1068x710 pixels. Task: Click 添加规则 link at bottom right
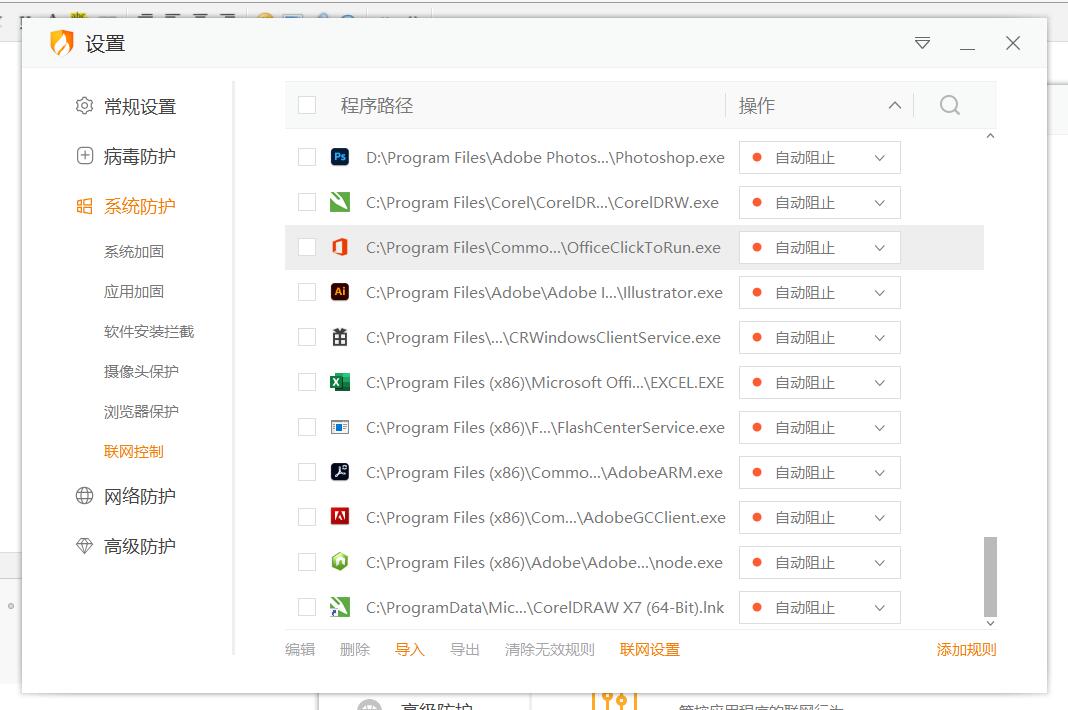point(966,649)
